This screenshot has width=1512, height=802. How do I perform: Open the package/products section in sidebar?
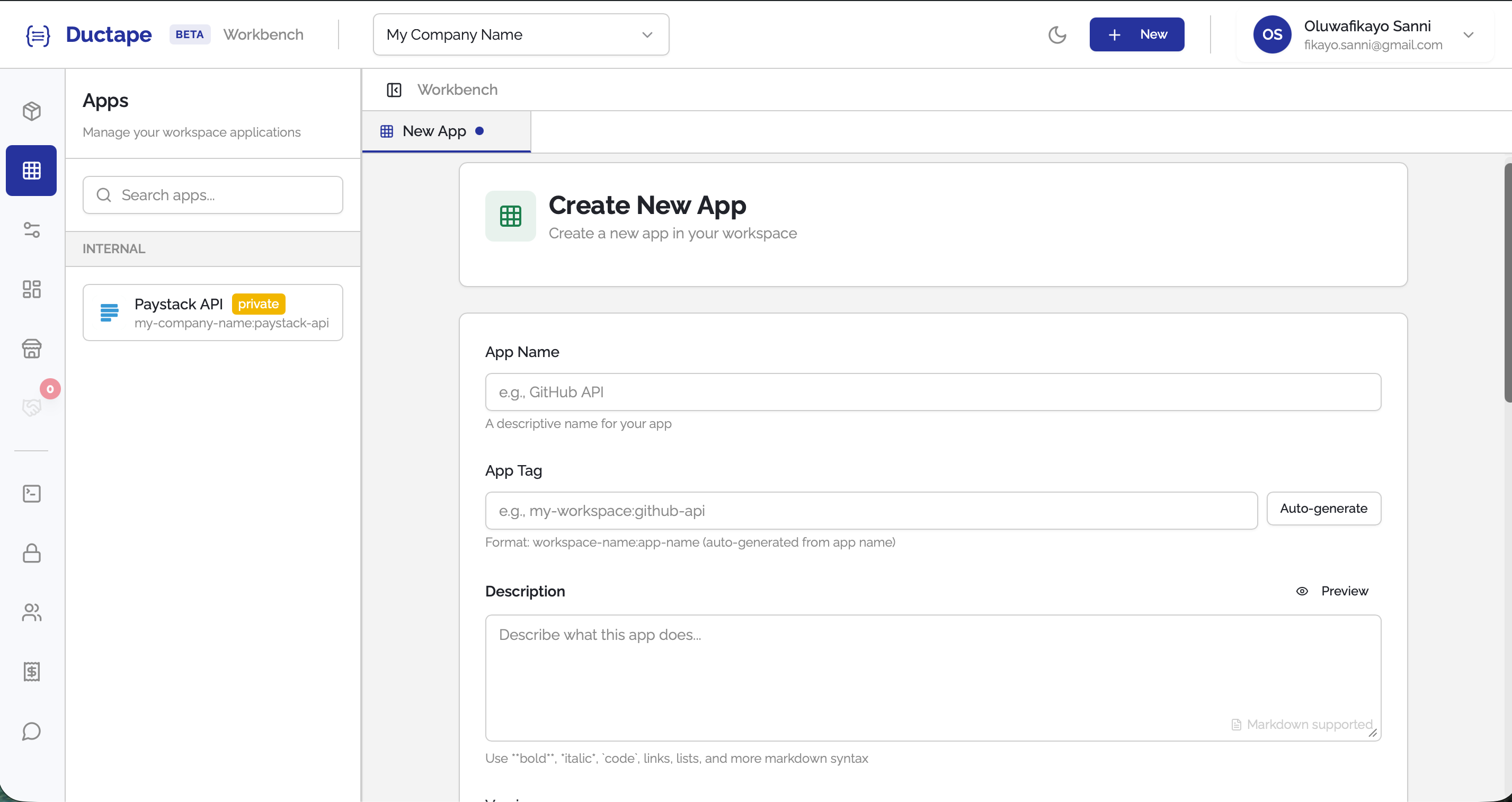(31, 111)
